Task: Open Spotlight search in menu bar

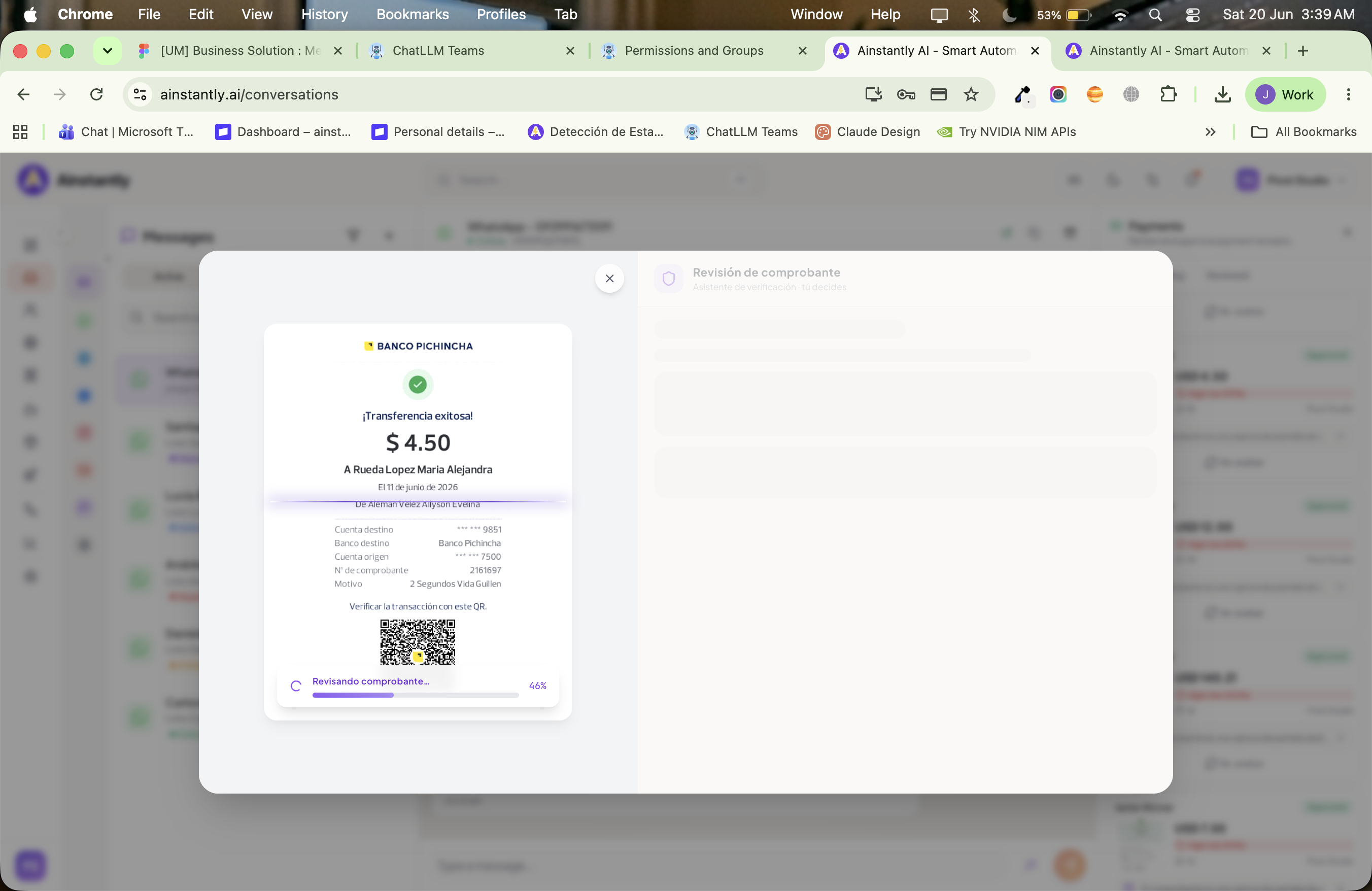Action: (1155, 15)
